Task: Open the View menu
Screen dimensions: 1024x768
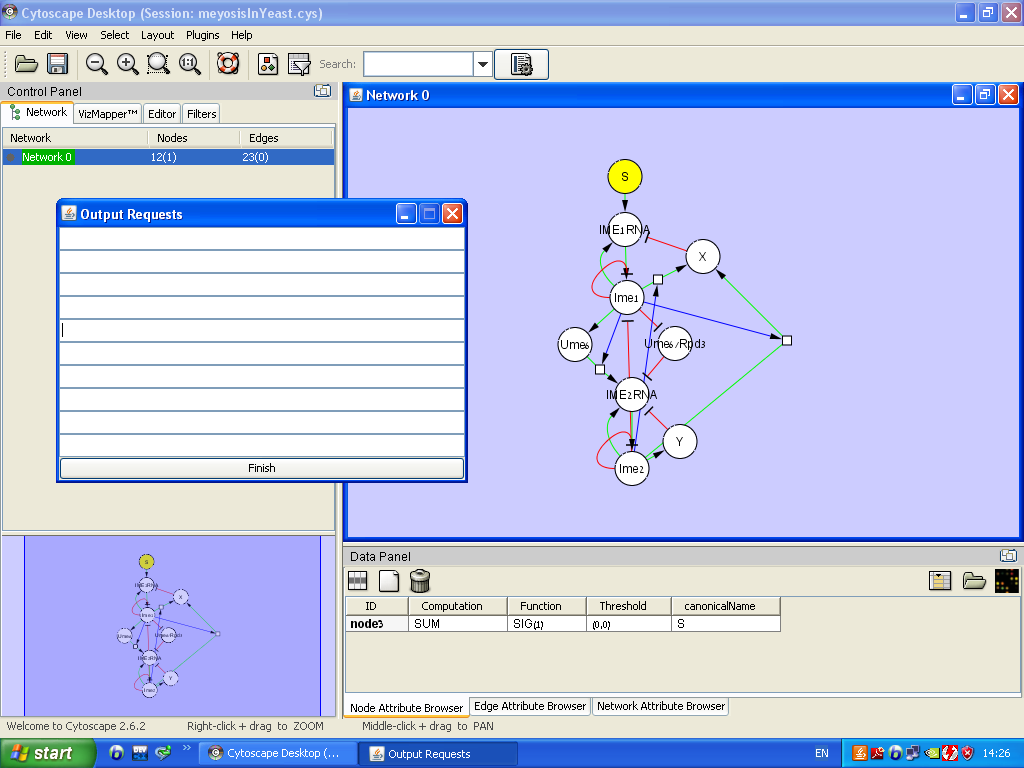Action: tap(76, 35)
